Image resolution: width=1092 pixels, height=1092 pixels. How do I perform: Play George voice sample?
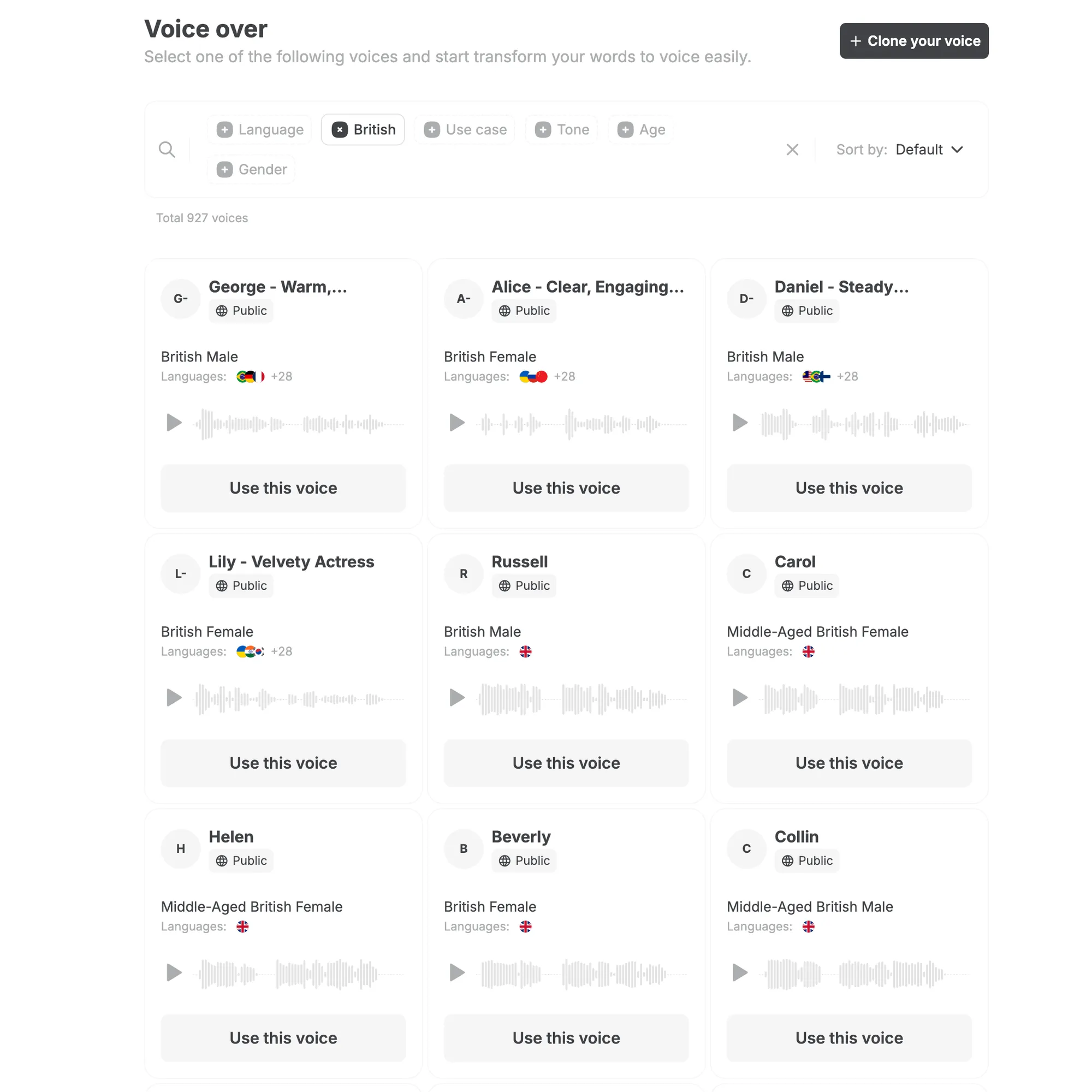tap(174, 422)
